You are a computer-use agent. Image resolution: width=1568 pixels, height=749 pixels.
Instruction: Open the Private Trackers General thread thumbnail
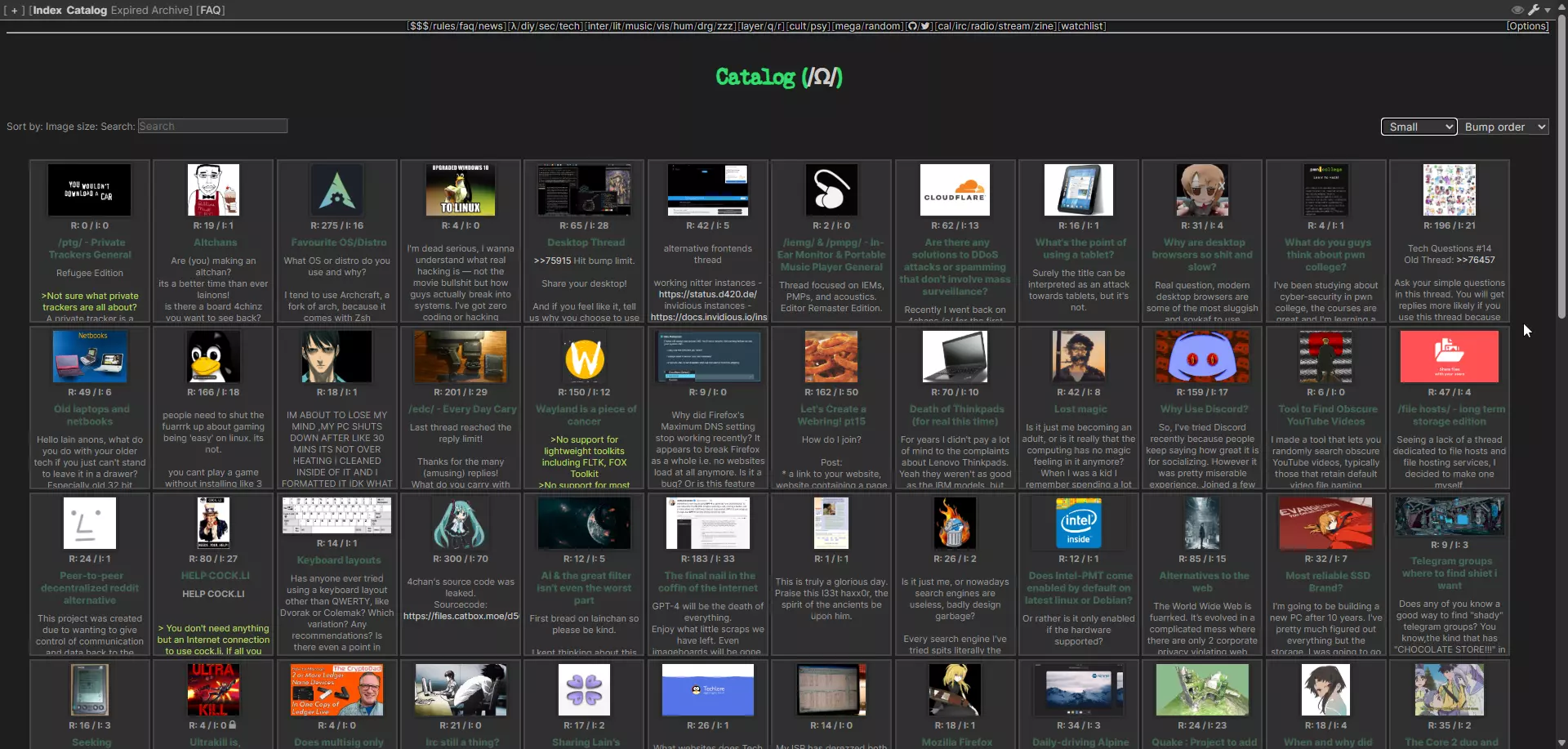click(x=90, y=189)
